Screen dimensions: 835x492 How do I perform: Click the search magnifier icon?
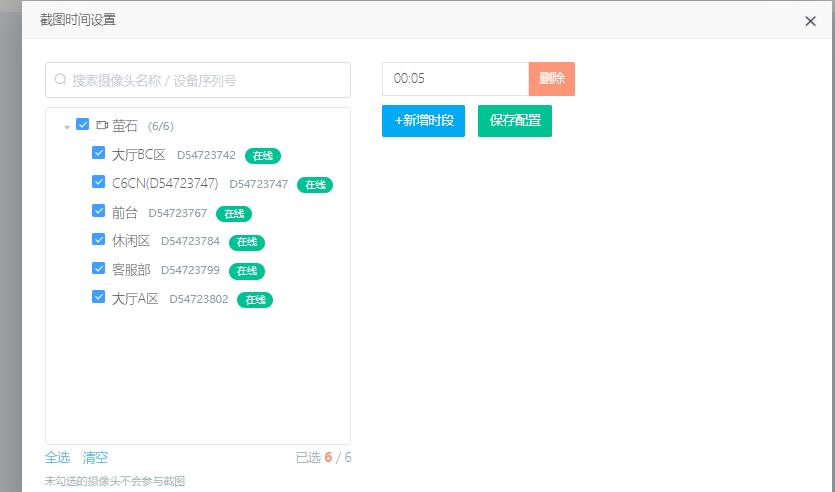pyautogui.click(x=60, y=79)
